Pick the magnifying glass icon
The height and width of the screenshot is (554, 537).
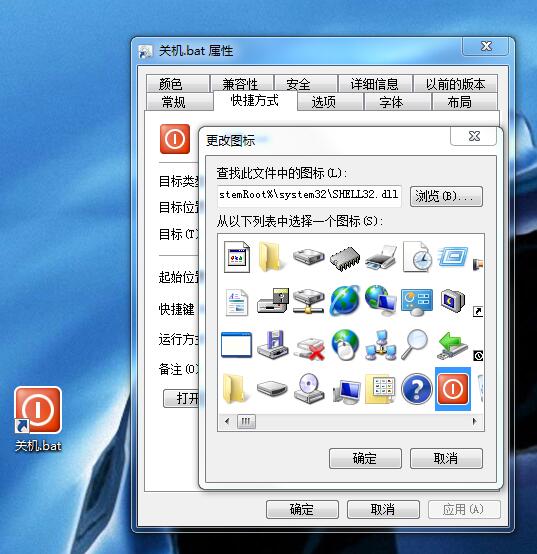414,344
